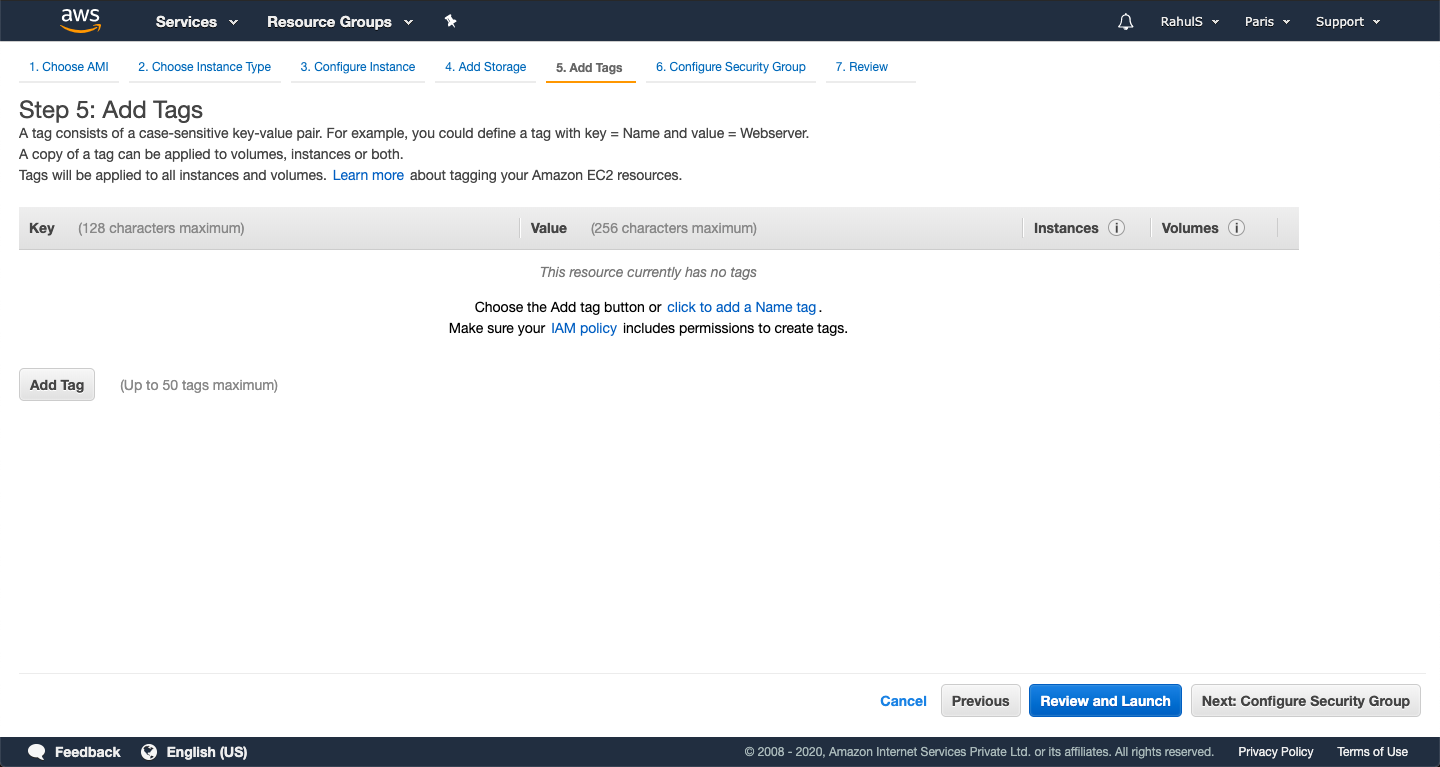Image resolution: width=1440 pixels, height=767 pixels.
Task: Click the Add Tag button
Action: point(56,384)
